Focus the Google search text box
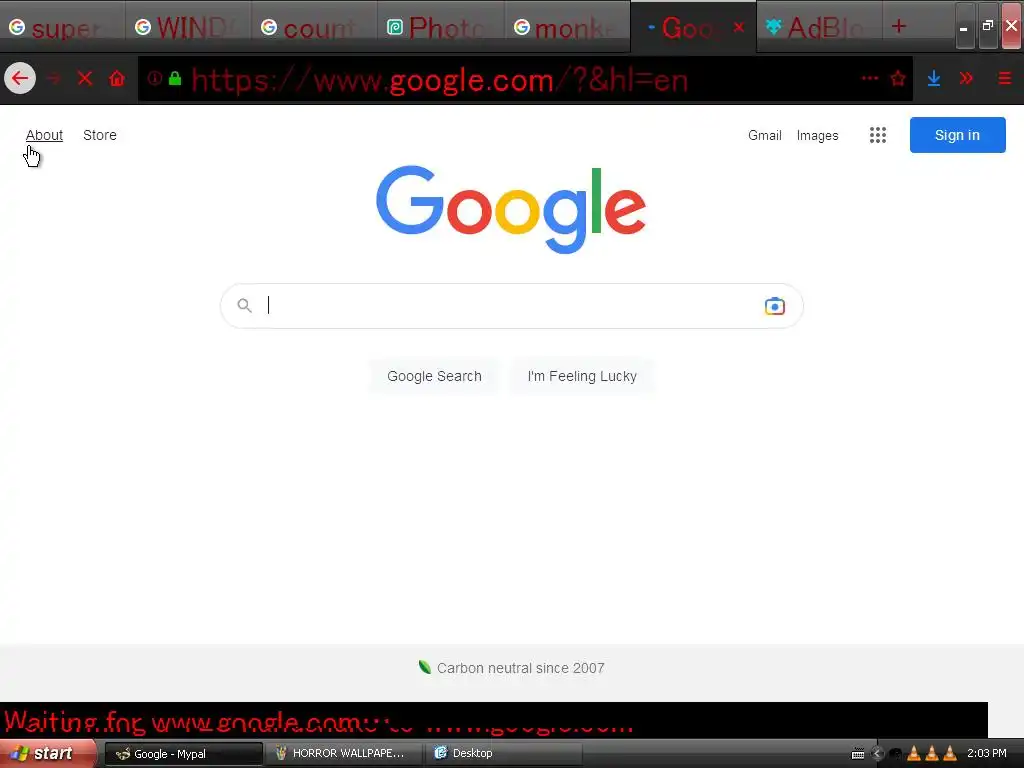 click(x=512, y=306)
